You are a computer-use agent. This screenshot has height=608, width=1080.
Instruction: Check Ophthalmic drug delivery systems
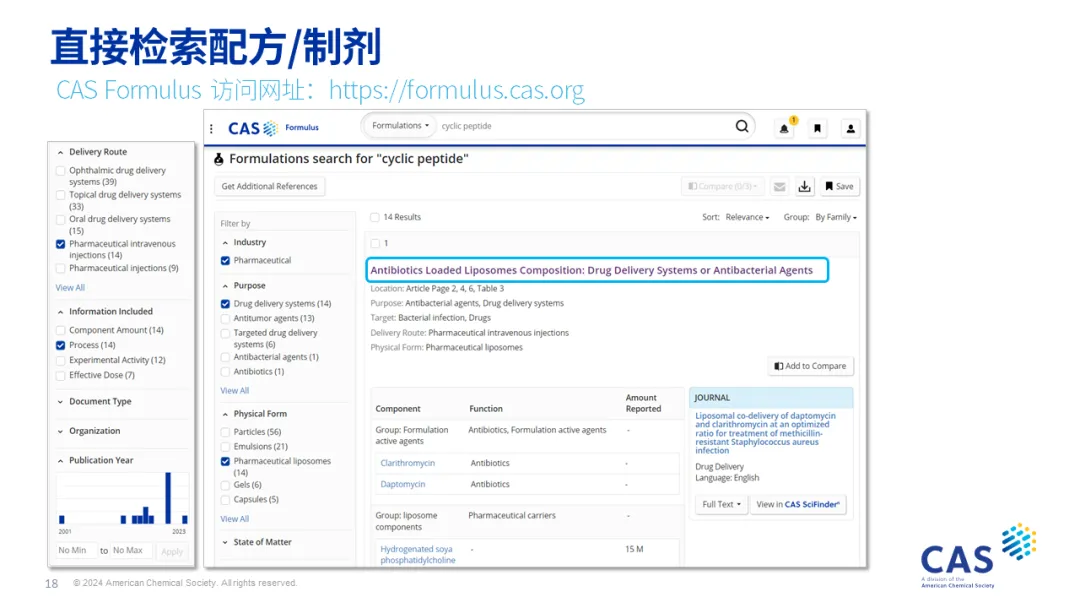[61, 171]
